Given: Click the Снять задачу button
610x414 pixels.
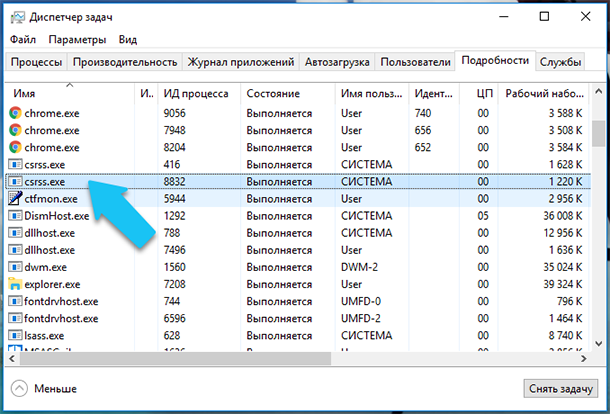Looking at the screenshot, I should tap(561, 389).
